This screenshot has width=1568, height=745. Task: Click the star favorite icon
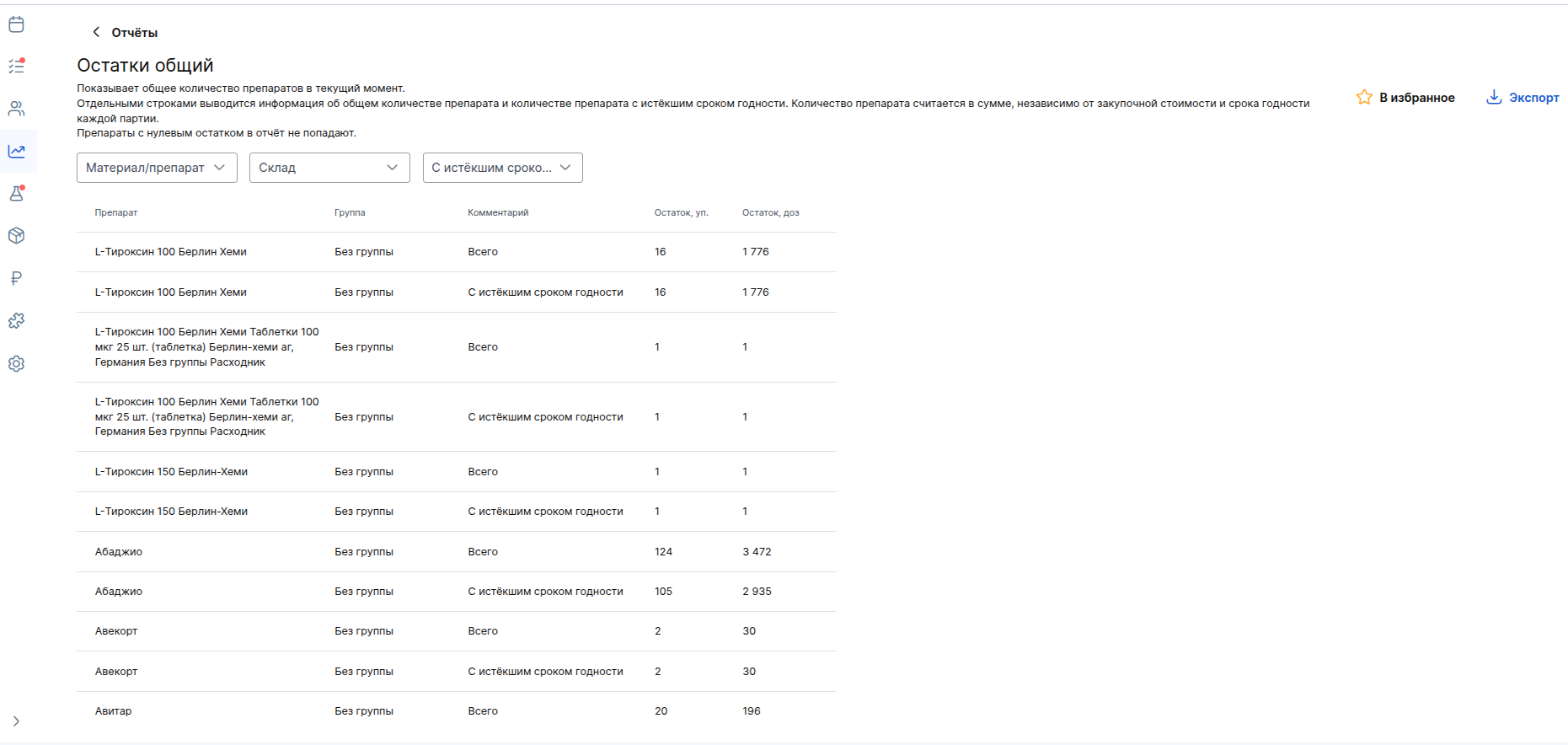[x=1364, y=97]
